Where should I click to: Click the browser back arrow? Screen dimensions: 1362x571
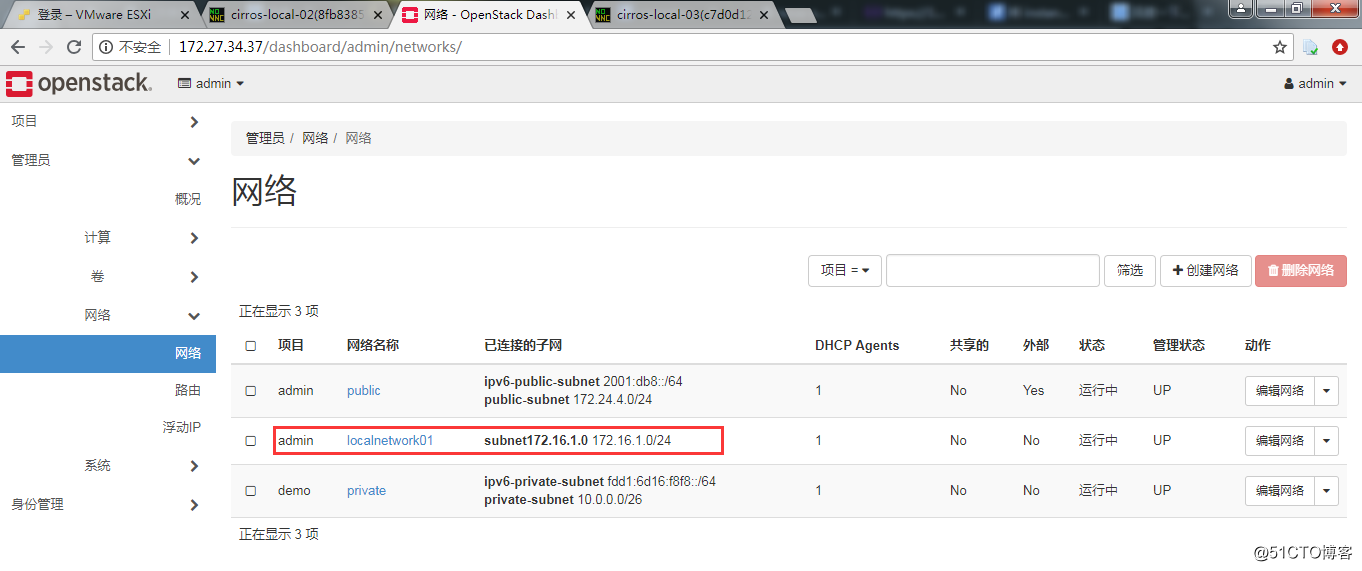pos(19,47)
